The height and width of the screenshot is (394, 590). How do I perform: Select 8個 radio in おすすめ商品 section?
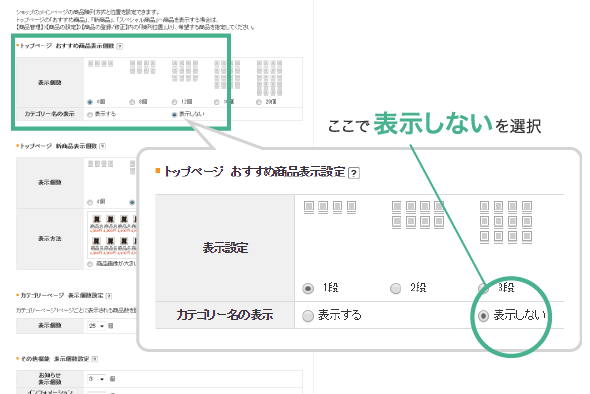[x=132, y=102]
